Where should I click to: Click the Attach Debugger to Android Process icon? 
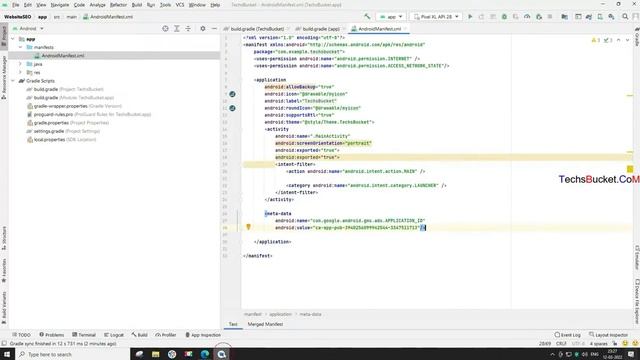point(539,17)
